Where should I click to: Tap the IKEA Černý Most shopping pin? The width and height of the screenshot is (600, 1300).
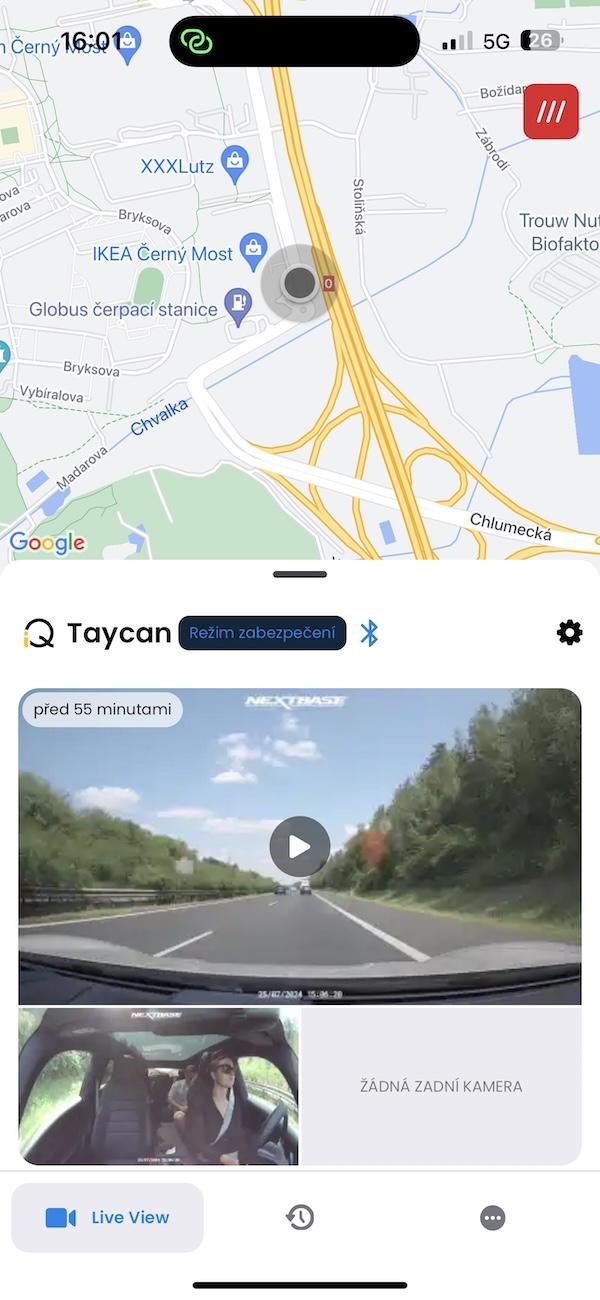click(x=254, y=251)
